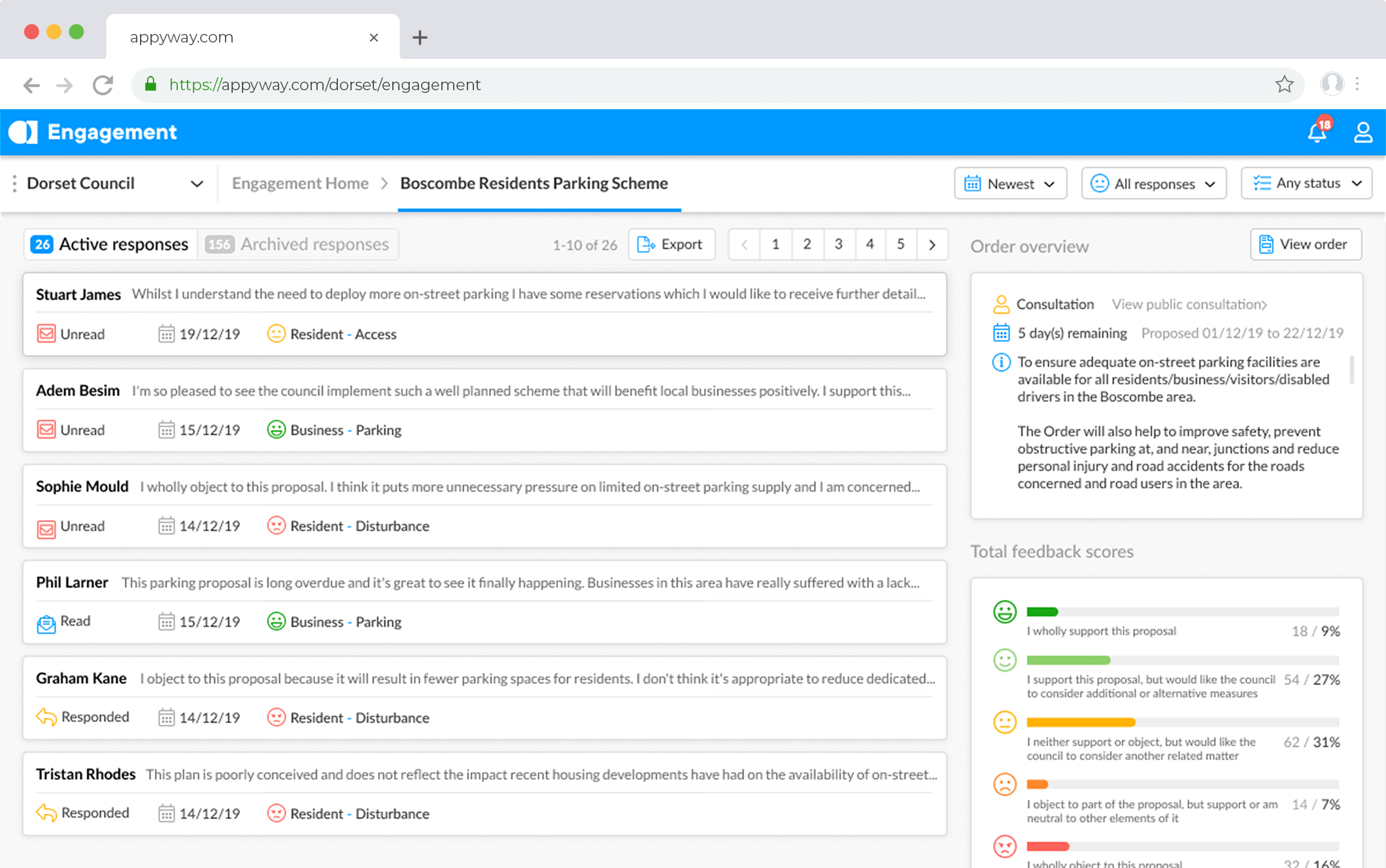The height and width of the screenshot is (868, 1386).
Task: Click the order overview info icon
Action: (1001, 362)
